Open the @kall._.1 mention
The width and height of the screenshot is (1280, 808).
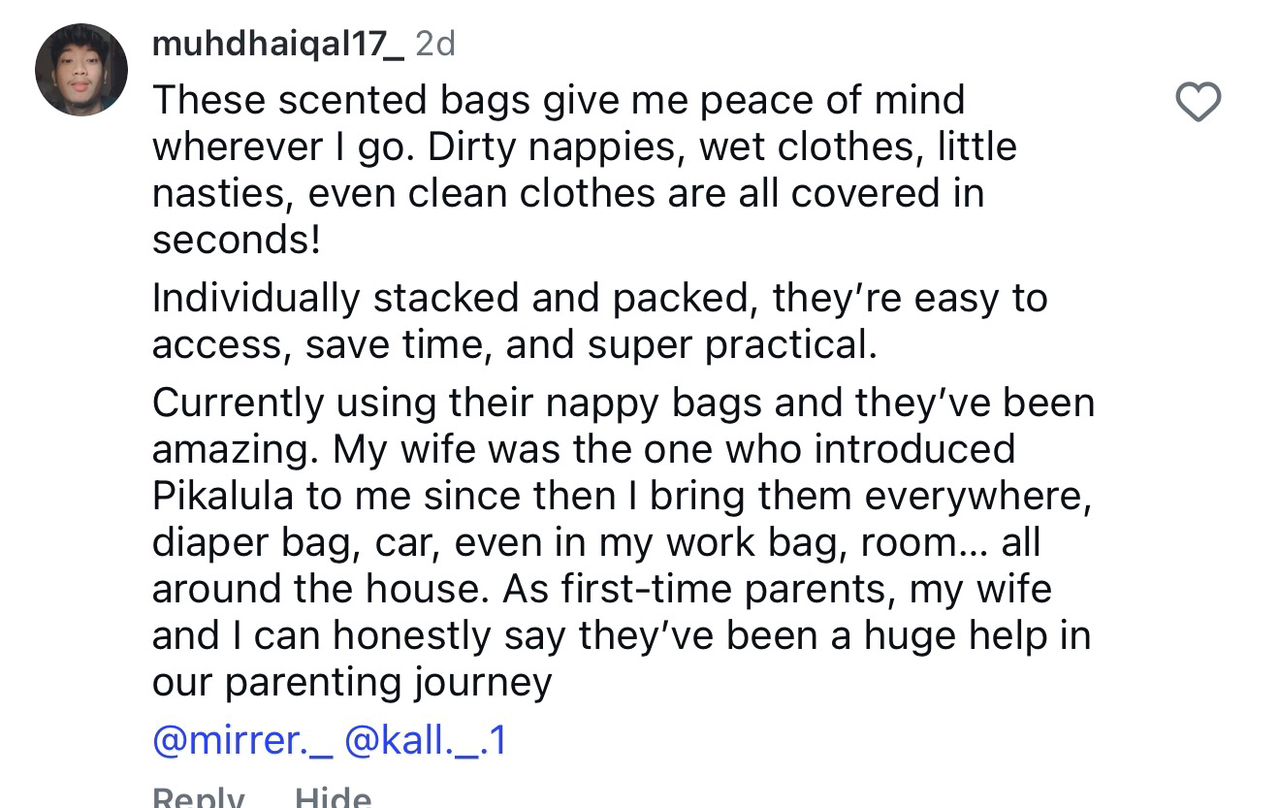426,741
